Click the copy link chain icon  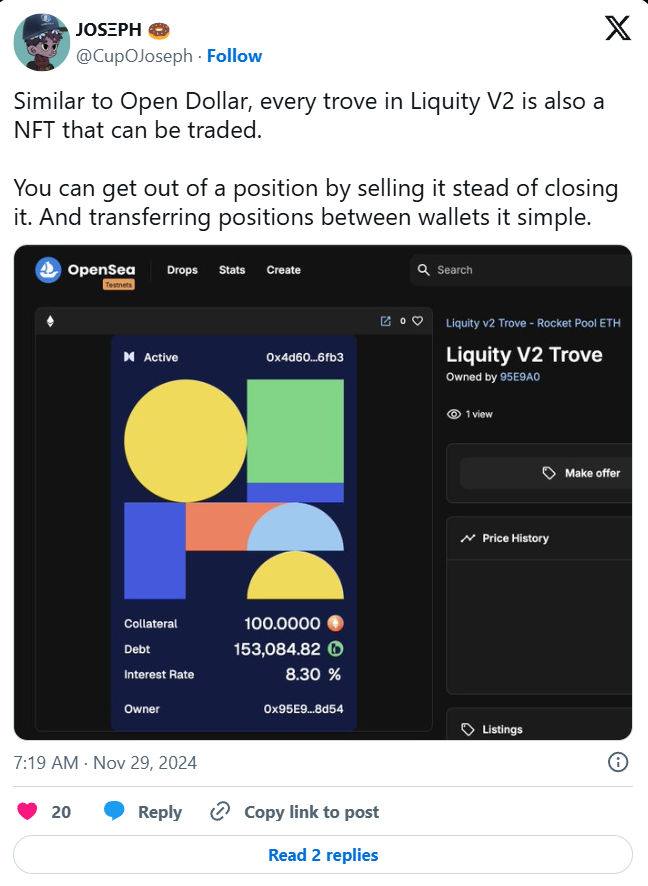[220, 811]
